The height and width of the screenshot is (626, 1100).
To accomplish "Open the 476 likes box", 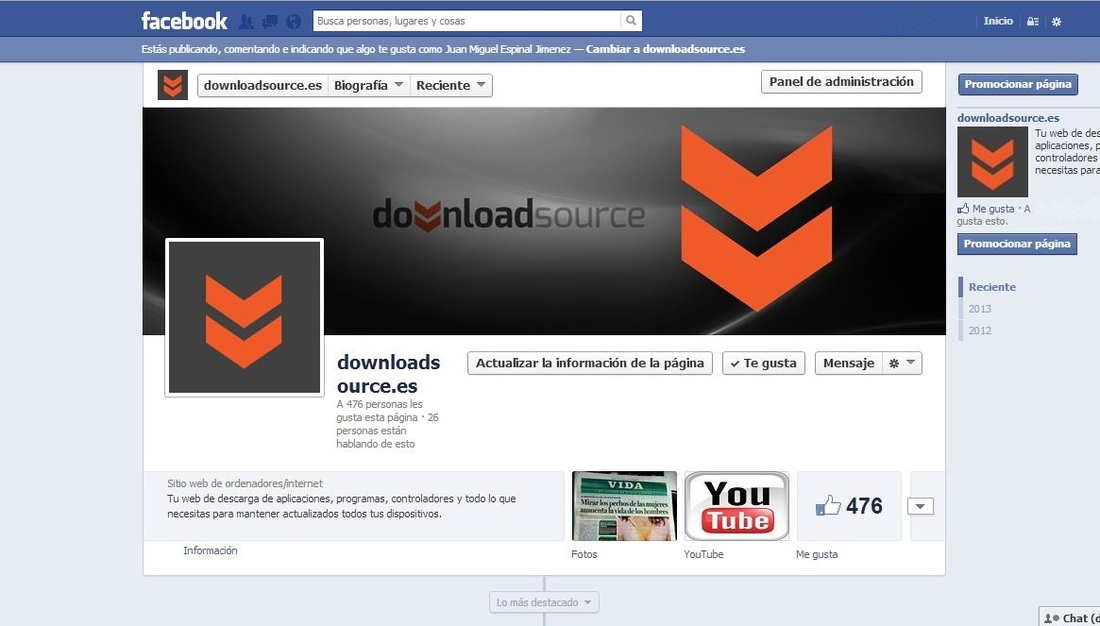I will 849,506.
